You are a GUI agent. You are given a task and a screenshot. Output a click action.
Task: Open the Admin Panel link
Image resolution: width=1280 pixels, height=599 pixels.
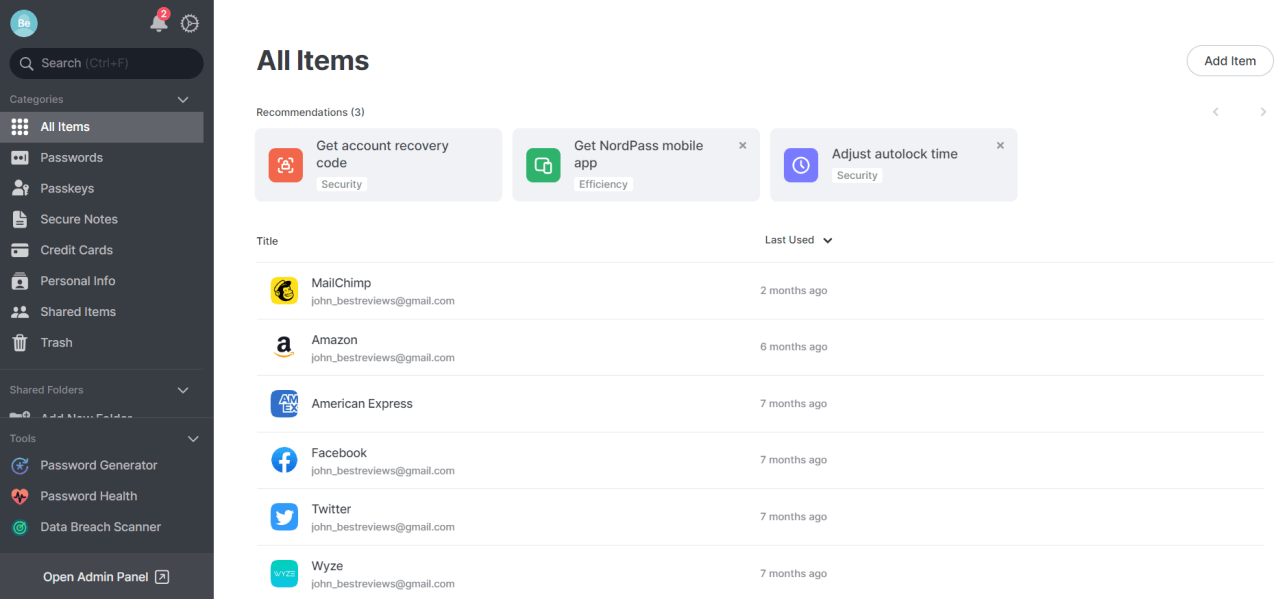tap(106, 577)
